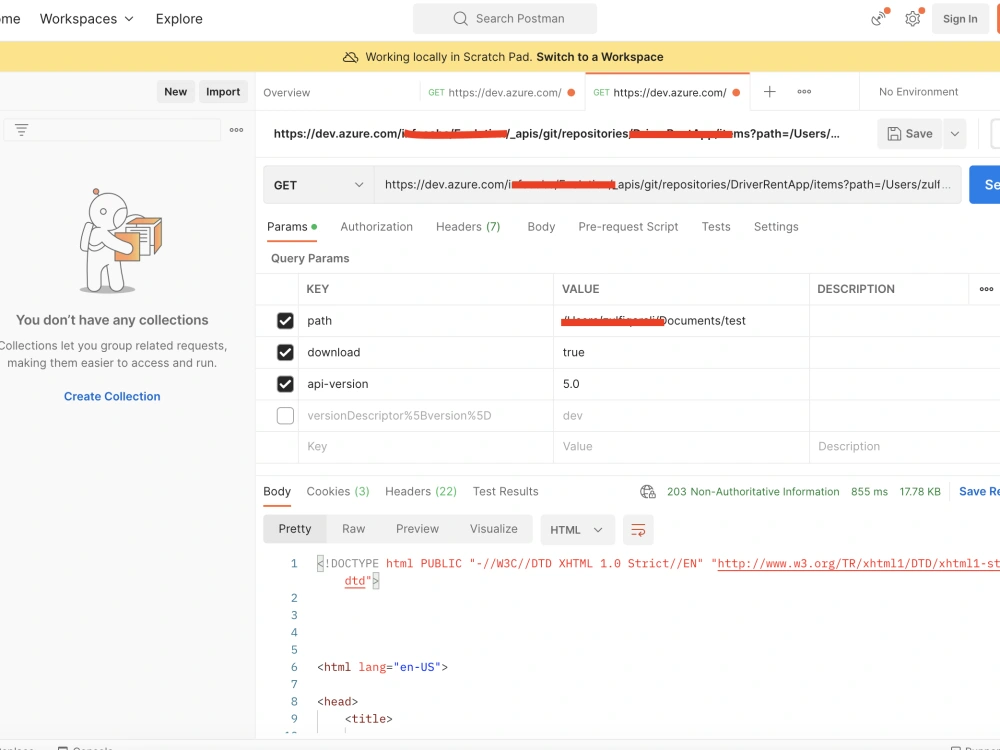Click the New button
The image size is (1000, 750).
point(175,92)
